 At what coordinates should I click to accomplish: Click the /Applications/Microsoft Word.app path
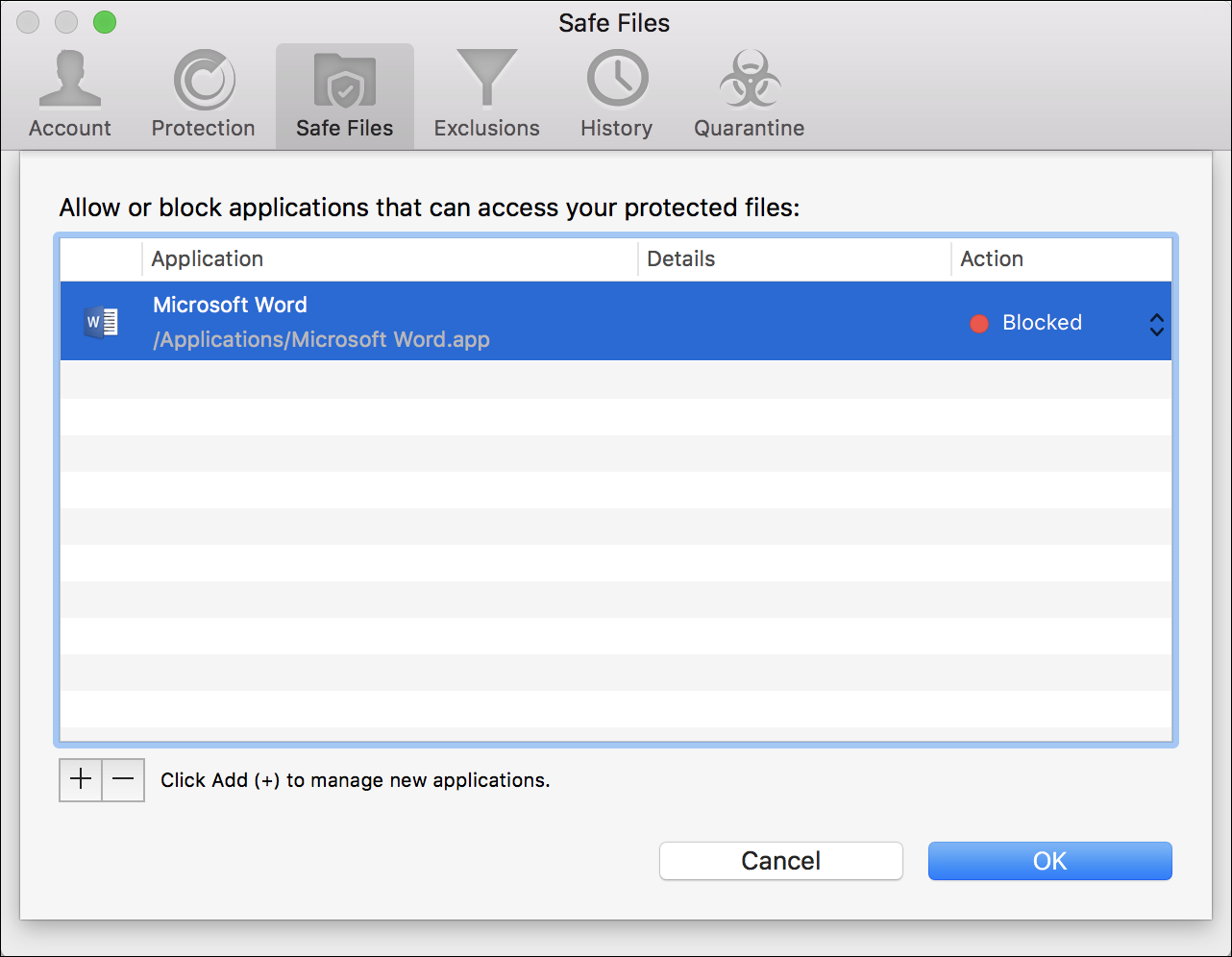pyautogui.click(x=321, y=339)
